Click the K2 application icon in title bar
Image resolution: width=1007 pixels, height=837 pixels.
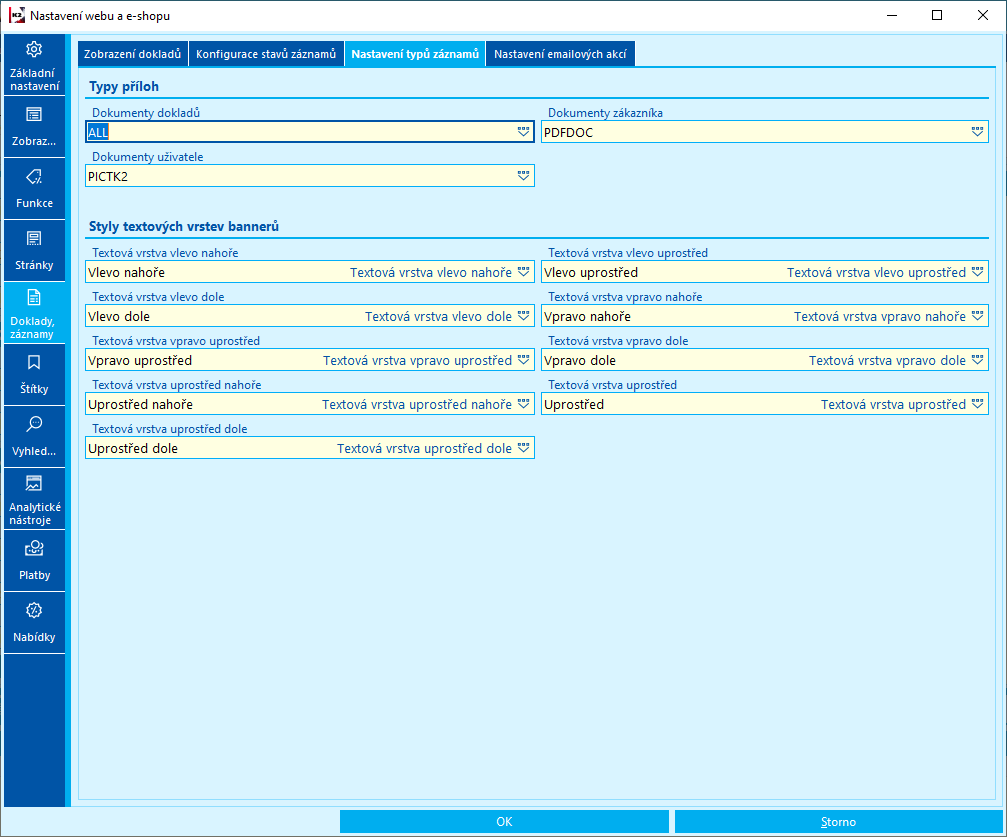click(17, 15)
